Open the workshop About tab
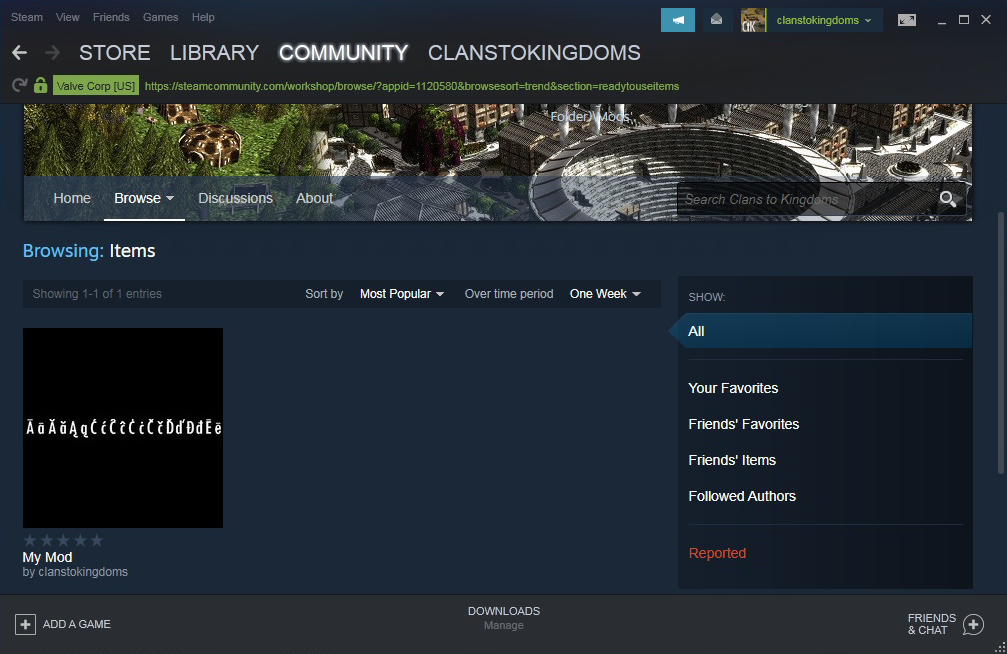 (x=315, y=199)
